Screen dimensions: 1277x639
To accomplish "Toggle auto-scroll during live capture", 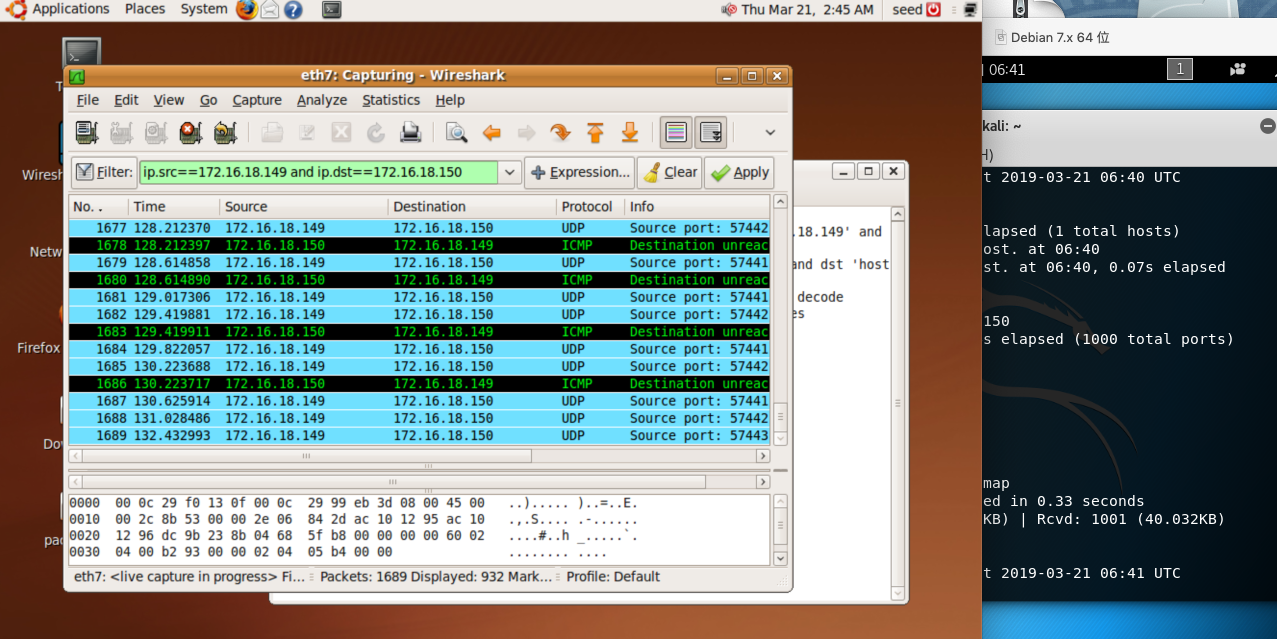I will 711,132.
